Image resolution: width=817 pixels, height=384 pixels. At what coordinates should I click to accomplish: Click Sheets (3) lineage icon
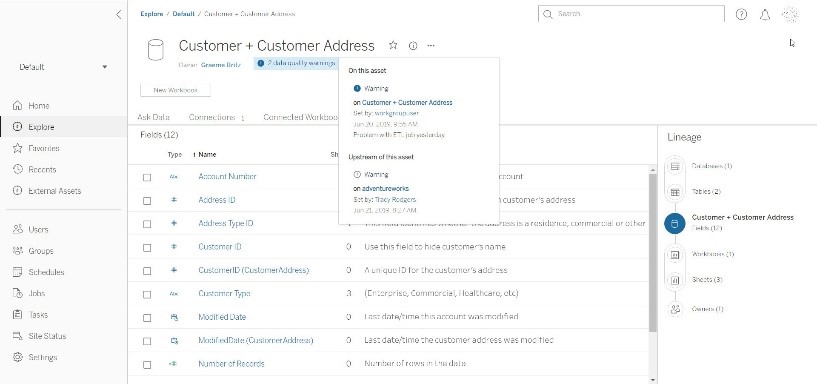(x=675, y=280)
